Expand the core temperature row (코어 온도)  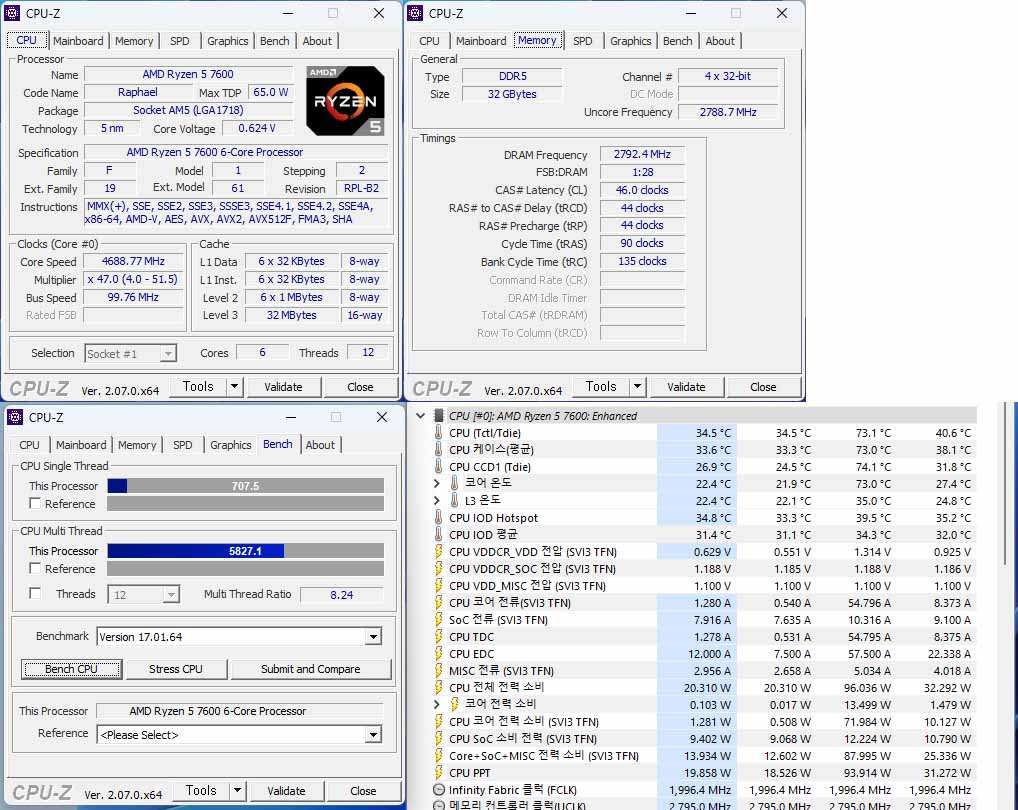437,483
